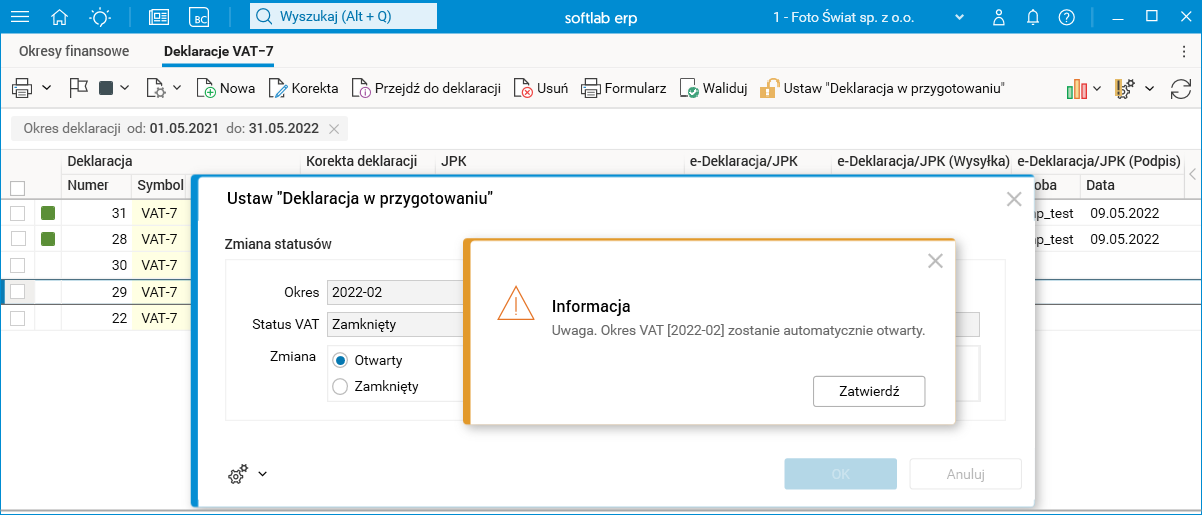Click the home icon in the title bar

coord(60,17)
